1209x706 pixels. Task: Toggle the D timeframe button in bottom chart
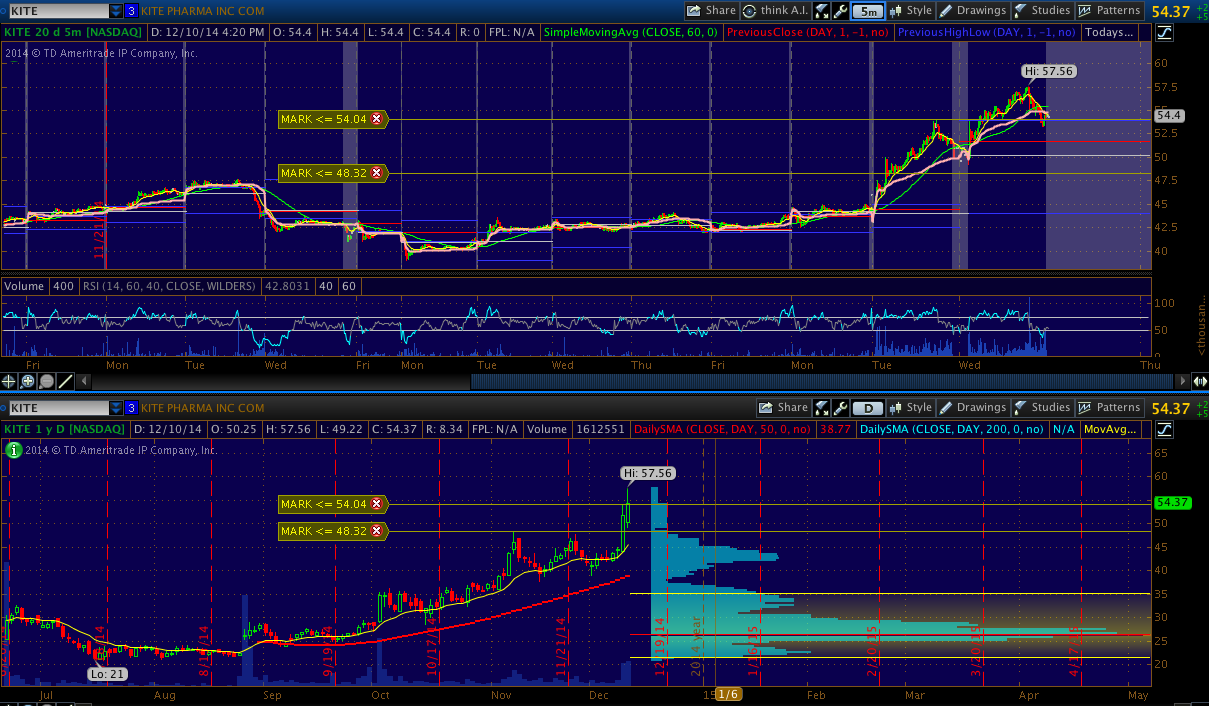pyautogui.click(x=869, y=408)
